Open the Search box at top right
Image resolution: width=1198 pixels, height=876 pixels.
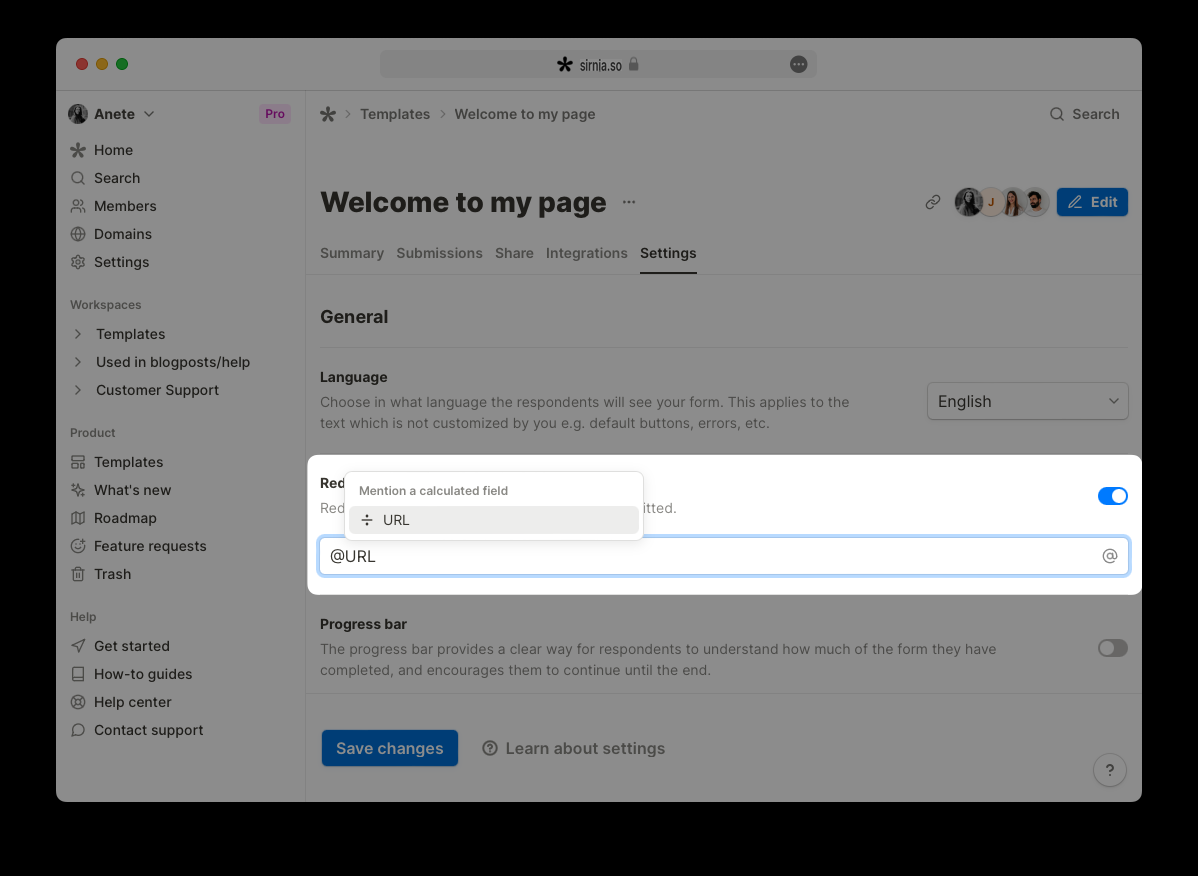click(x=1085, y=115)
